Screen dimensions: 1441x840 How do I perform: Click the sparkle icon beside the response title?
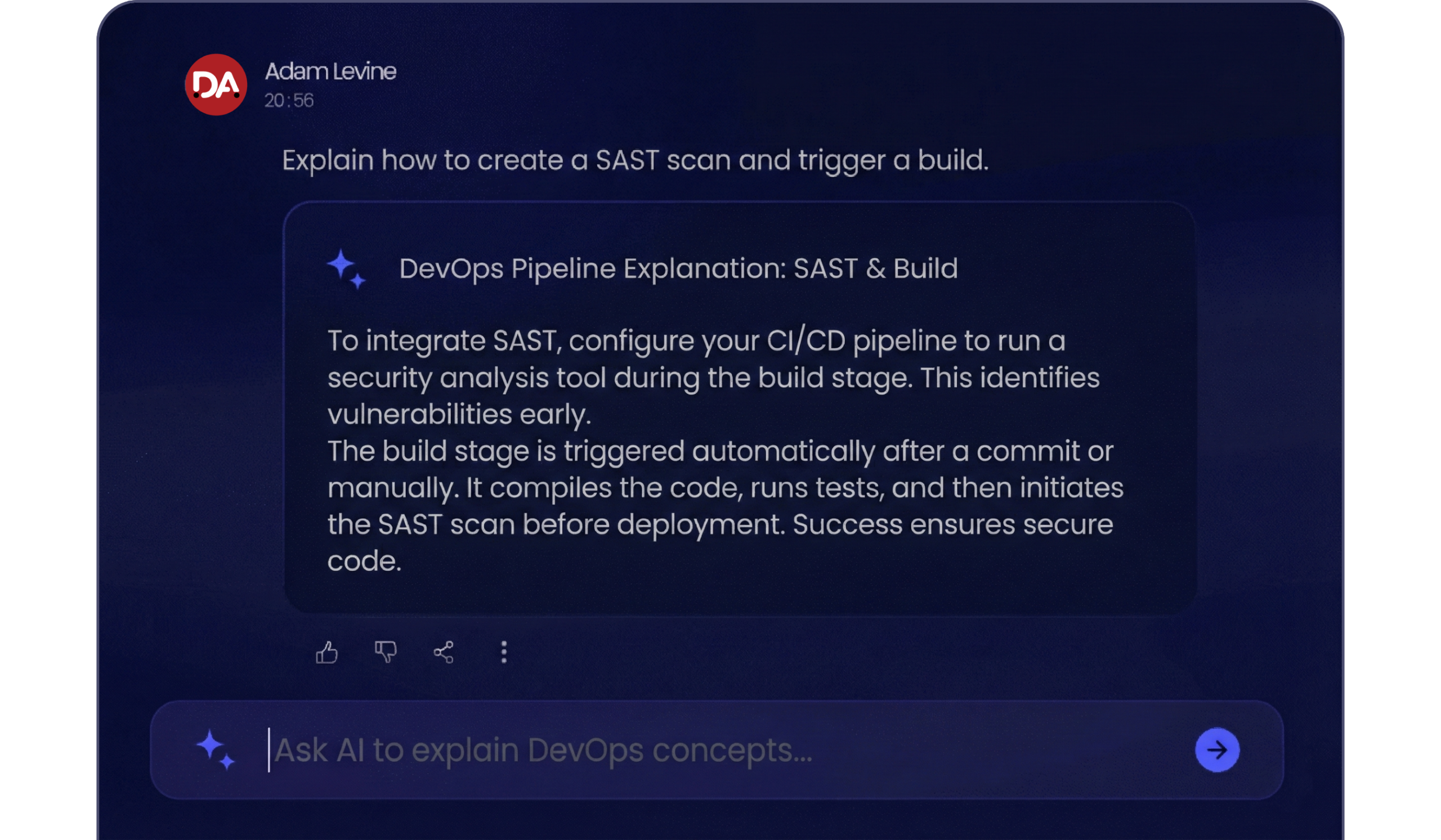(x=346, y=268)
